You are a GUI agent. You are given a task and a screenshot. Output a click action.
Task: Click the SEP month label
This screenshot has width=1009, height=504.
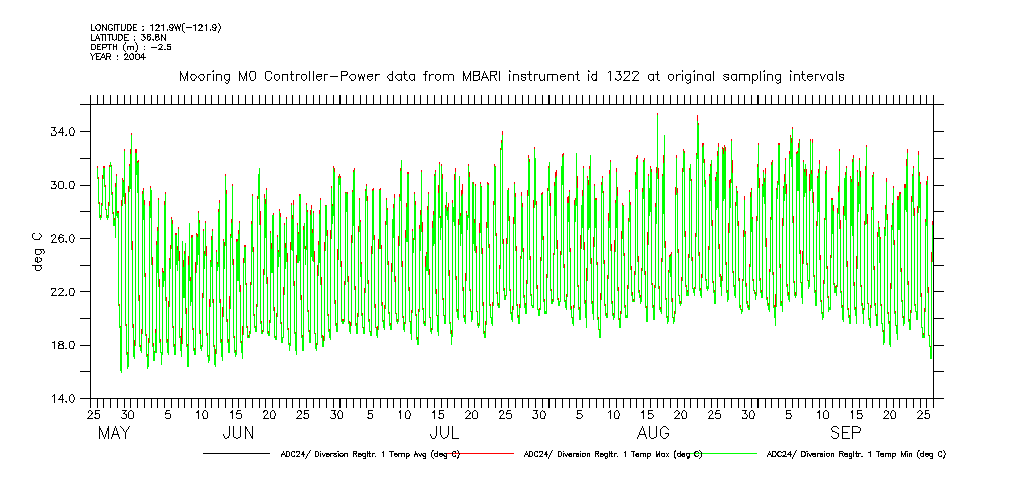pyautogui.click(x=846, y=433)
